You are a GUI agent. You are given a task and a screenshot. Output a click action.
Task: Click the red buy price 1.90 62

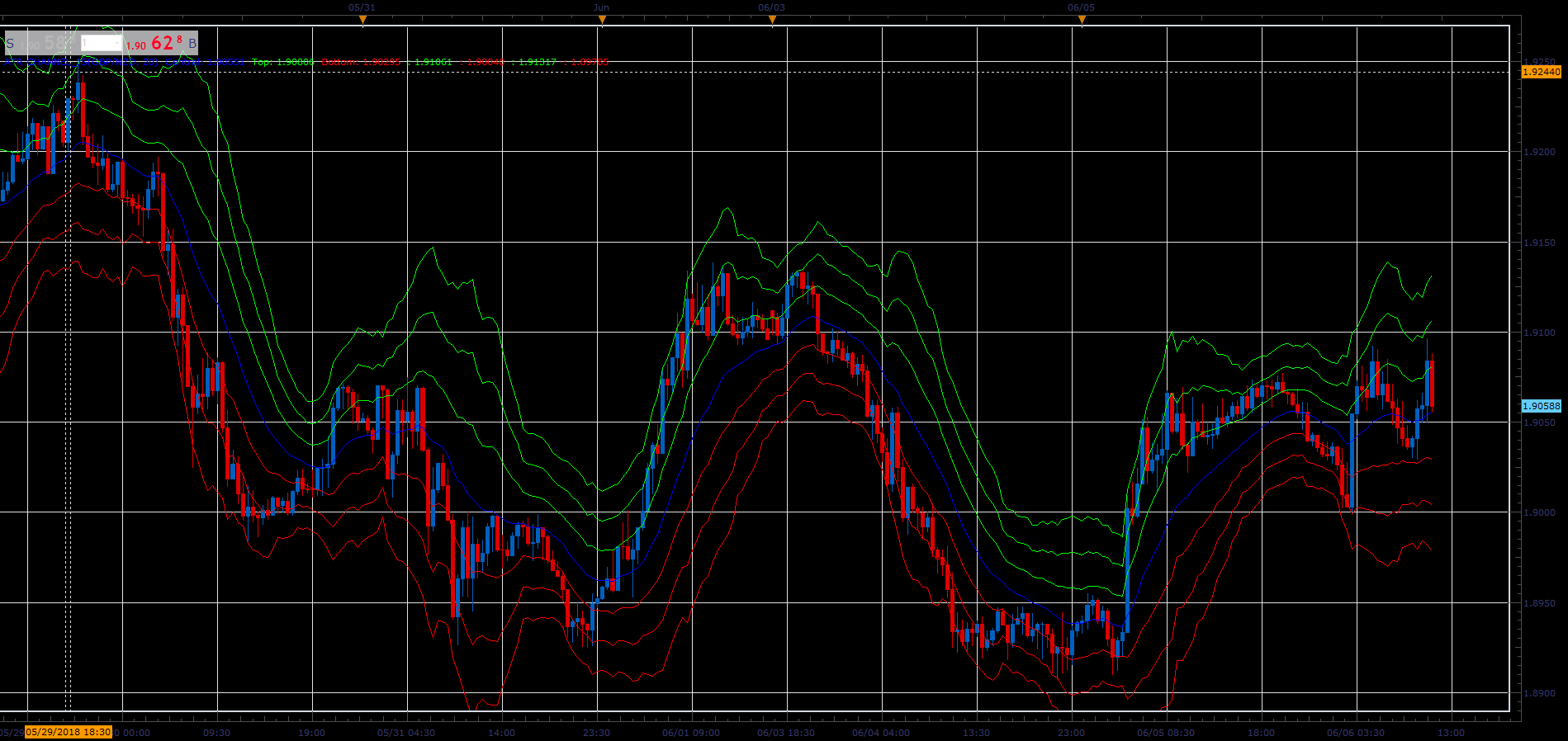154,44
